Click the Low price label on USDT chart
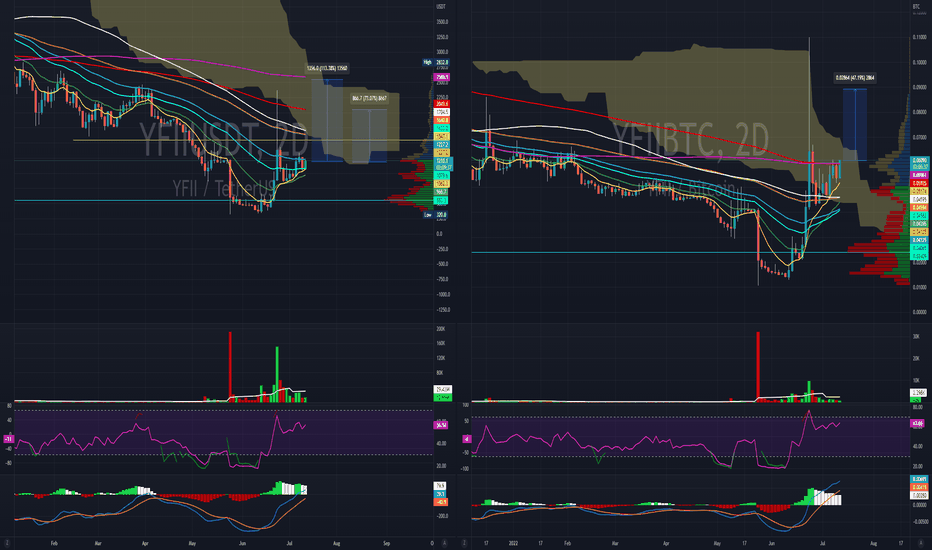The height and width of the screenshot is (550, 932). [437, 215]
